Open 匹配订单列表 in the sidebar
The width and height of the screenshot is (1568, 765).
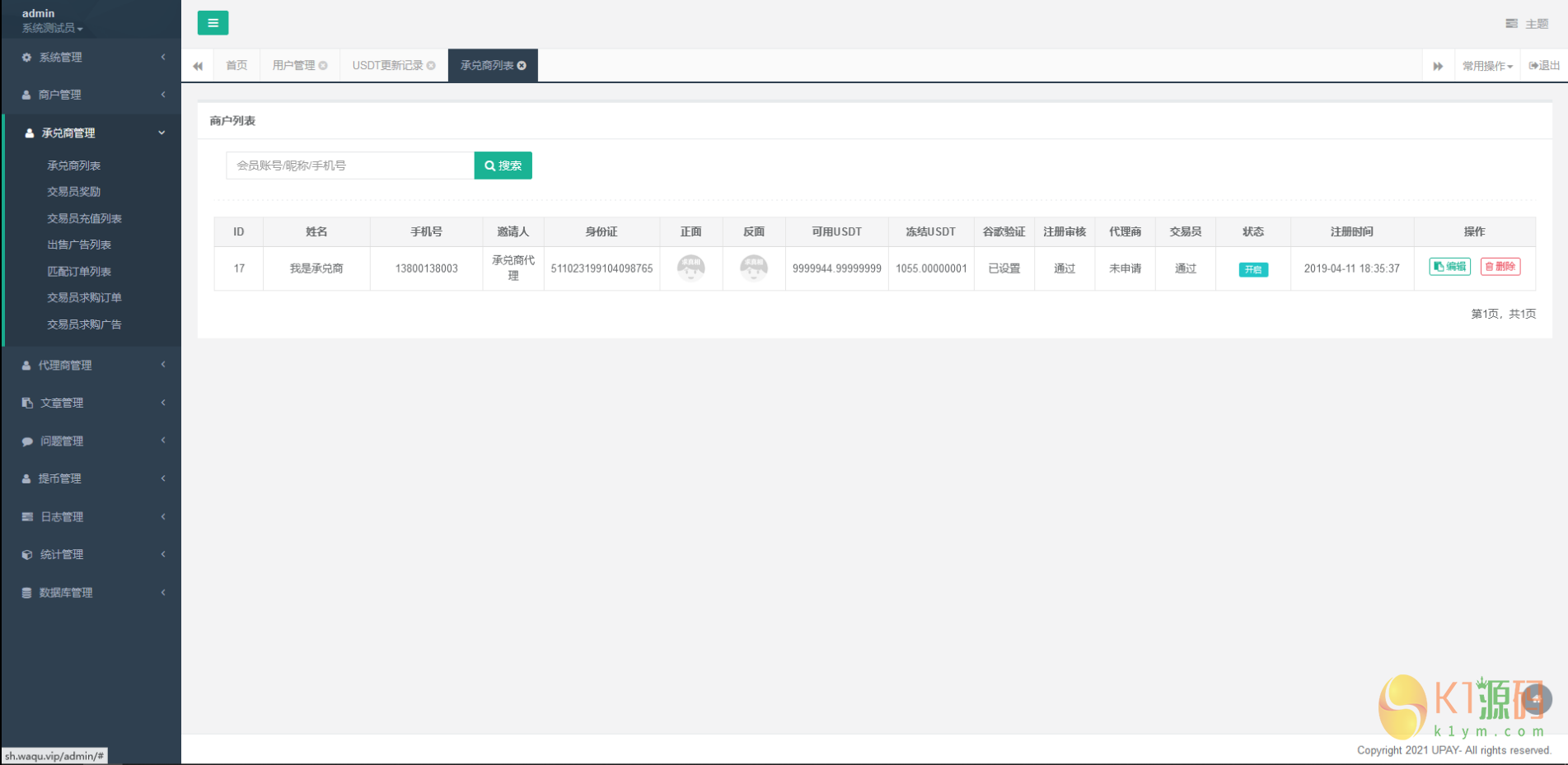click(79, 271)
